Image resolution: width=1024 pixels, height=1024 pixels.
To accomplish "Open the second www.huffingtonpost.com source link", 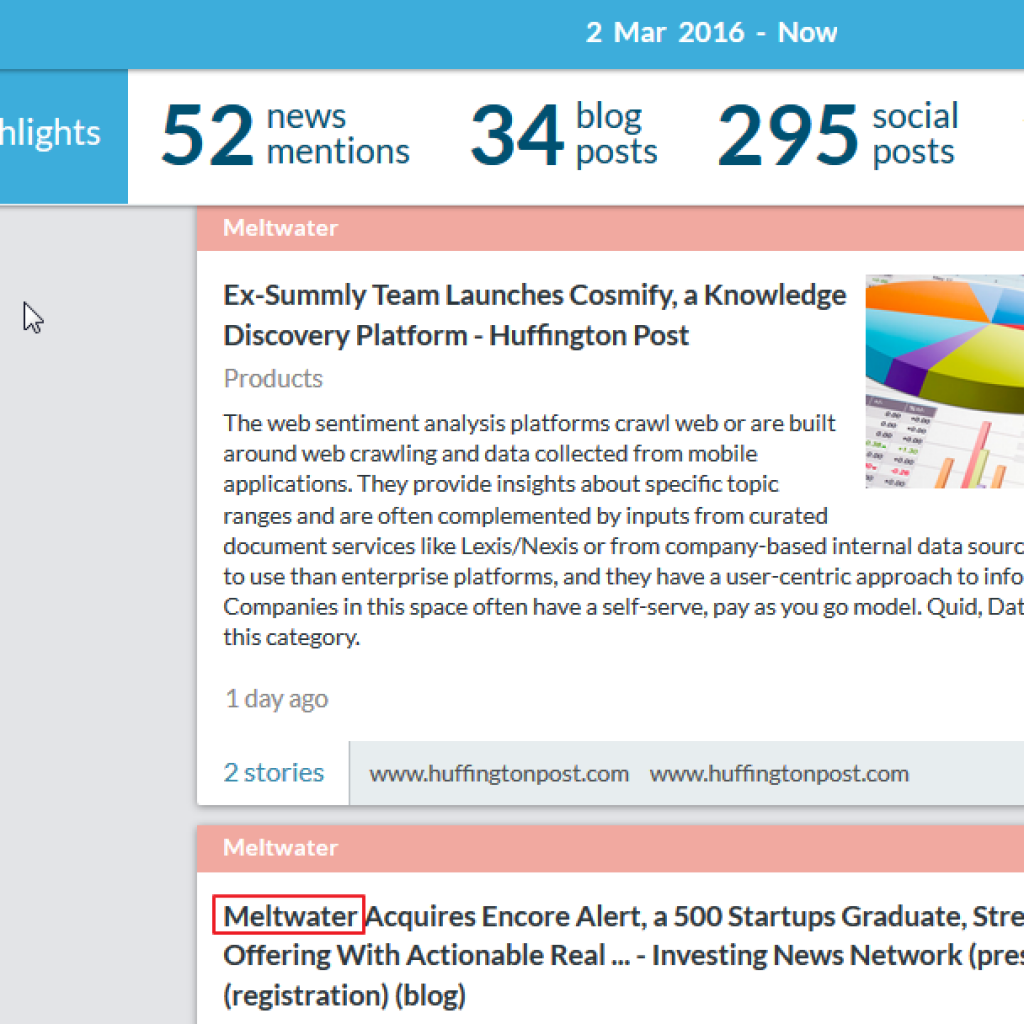I will pos(779,774).
